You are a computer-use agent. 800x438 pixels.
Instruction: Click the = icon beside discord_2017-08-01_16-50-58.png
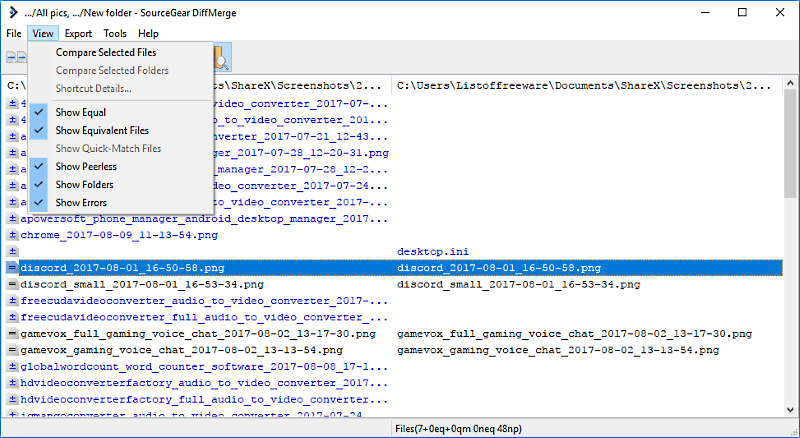coord(13,268)
